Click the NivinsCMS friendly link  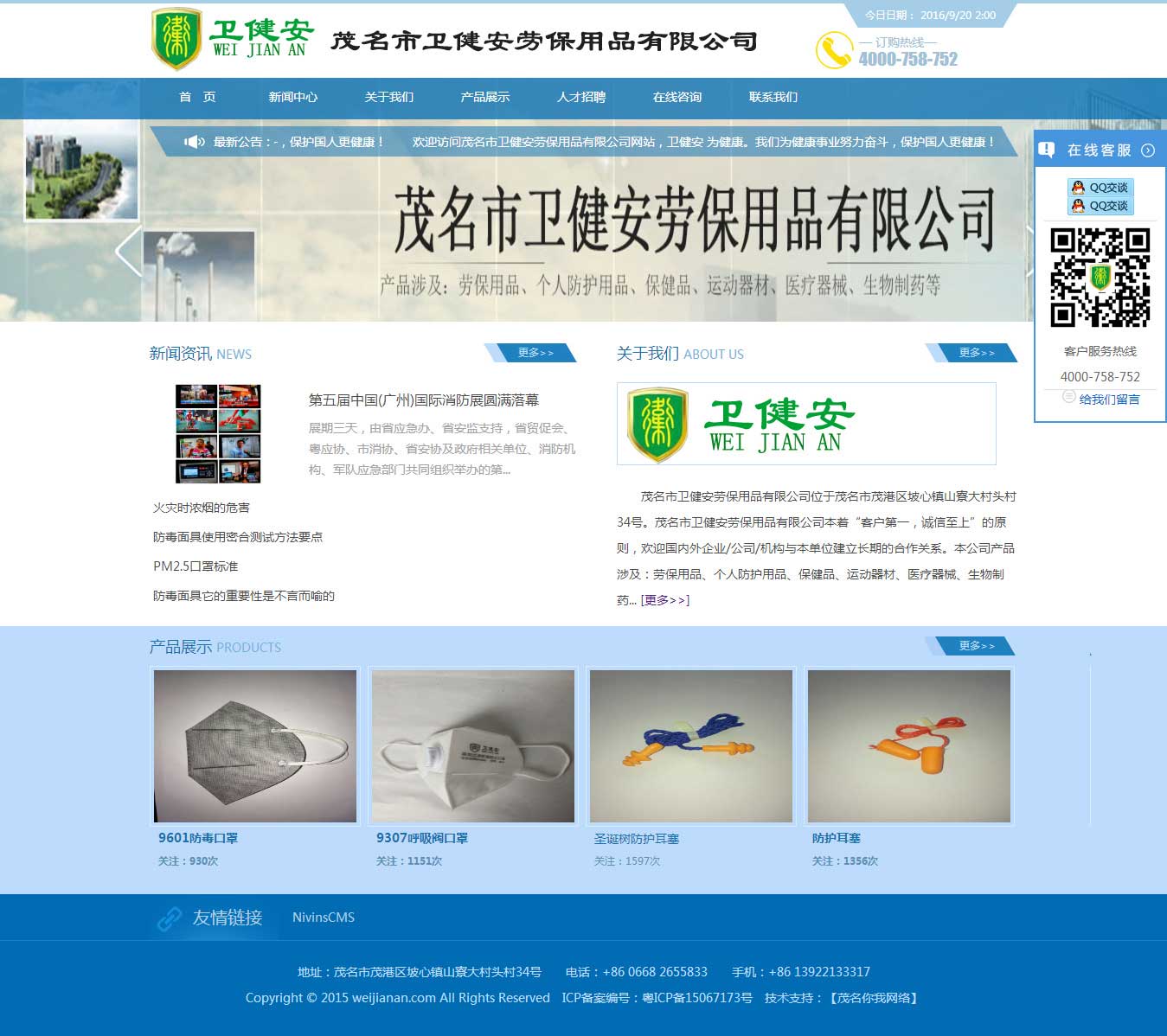[x=324, y=918]
